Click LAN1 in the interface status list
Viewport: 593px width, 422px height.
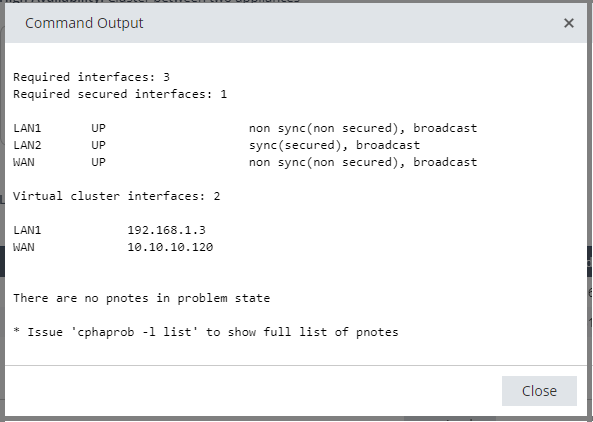click(27, 128)
